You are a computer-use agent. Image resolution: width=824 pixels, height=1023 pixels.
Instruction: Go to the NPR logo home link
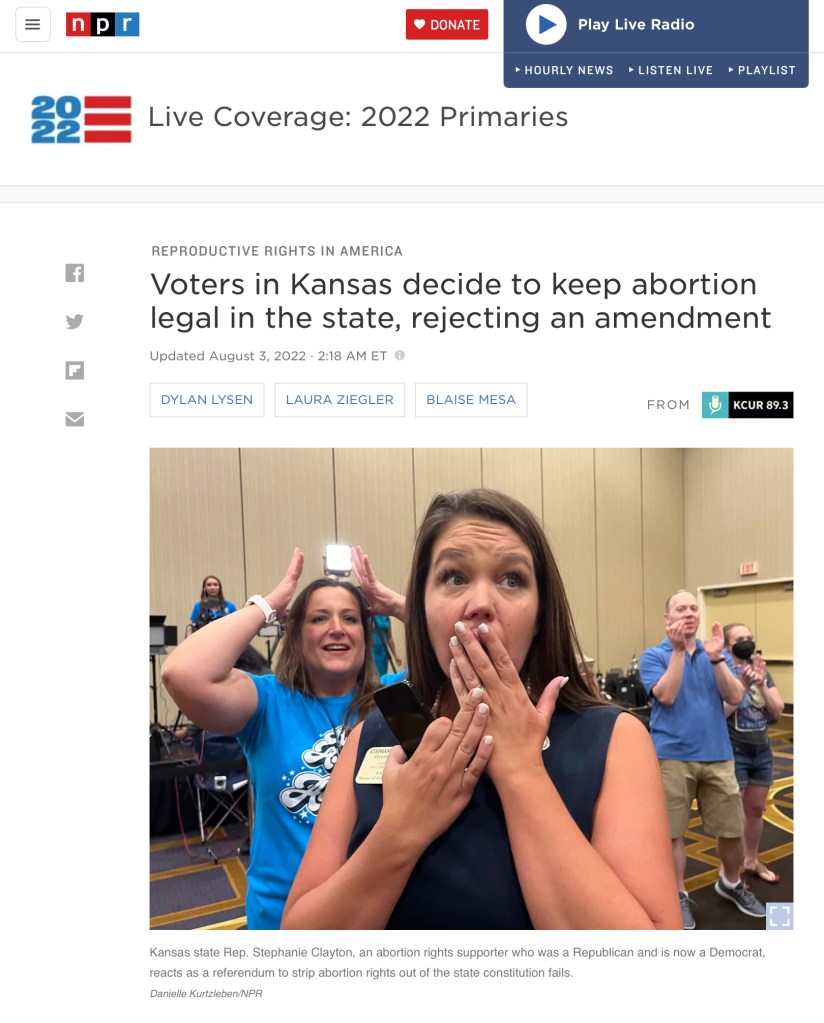[102, 25]
